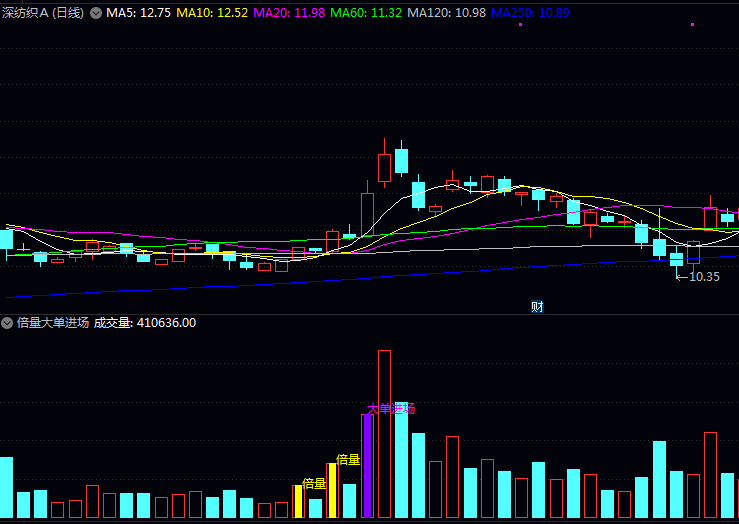Click the 财 financial info marker
The image size is (739, 524).
(537, 307)
